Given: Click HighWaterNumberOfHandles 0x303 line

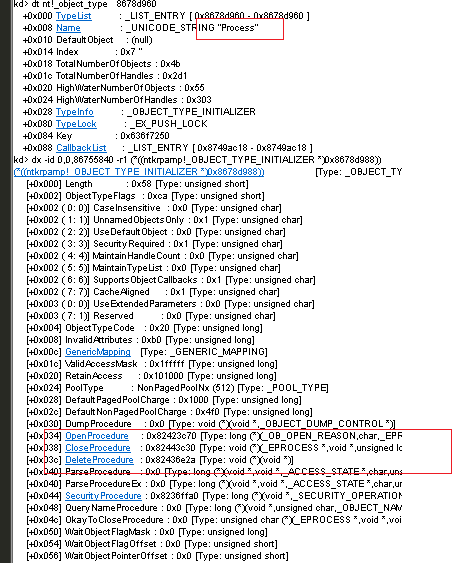Looking at the screenshot, I should coord(117,100).
